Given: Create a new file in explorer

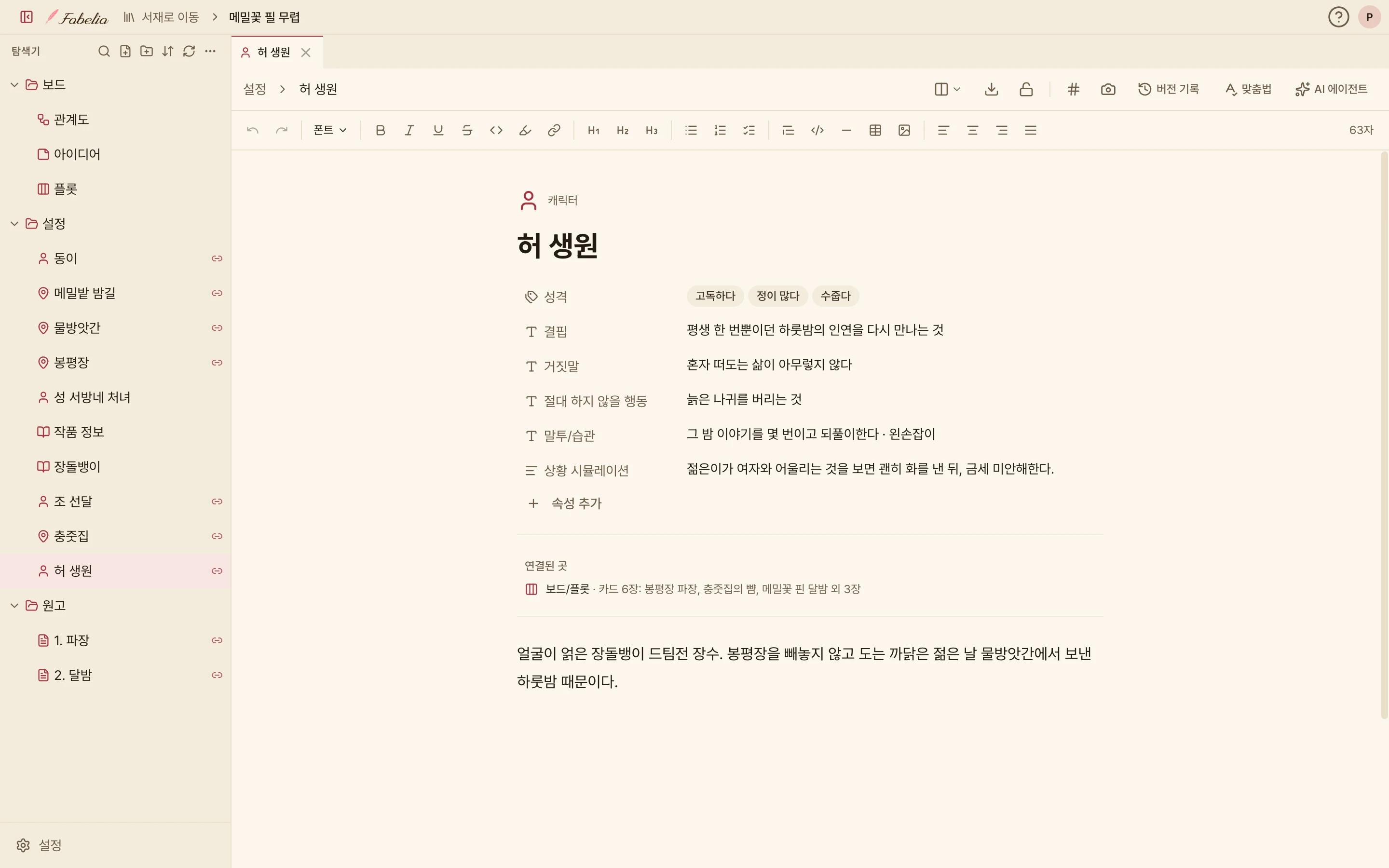Looking at the screenshot, I should 125,51.
